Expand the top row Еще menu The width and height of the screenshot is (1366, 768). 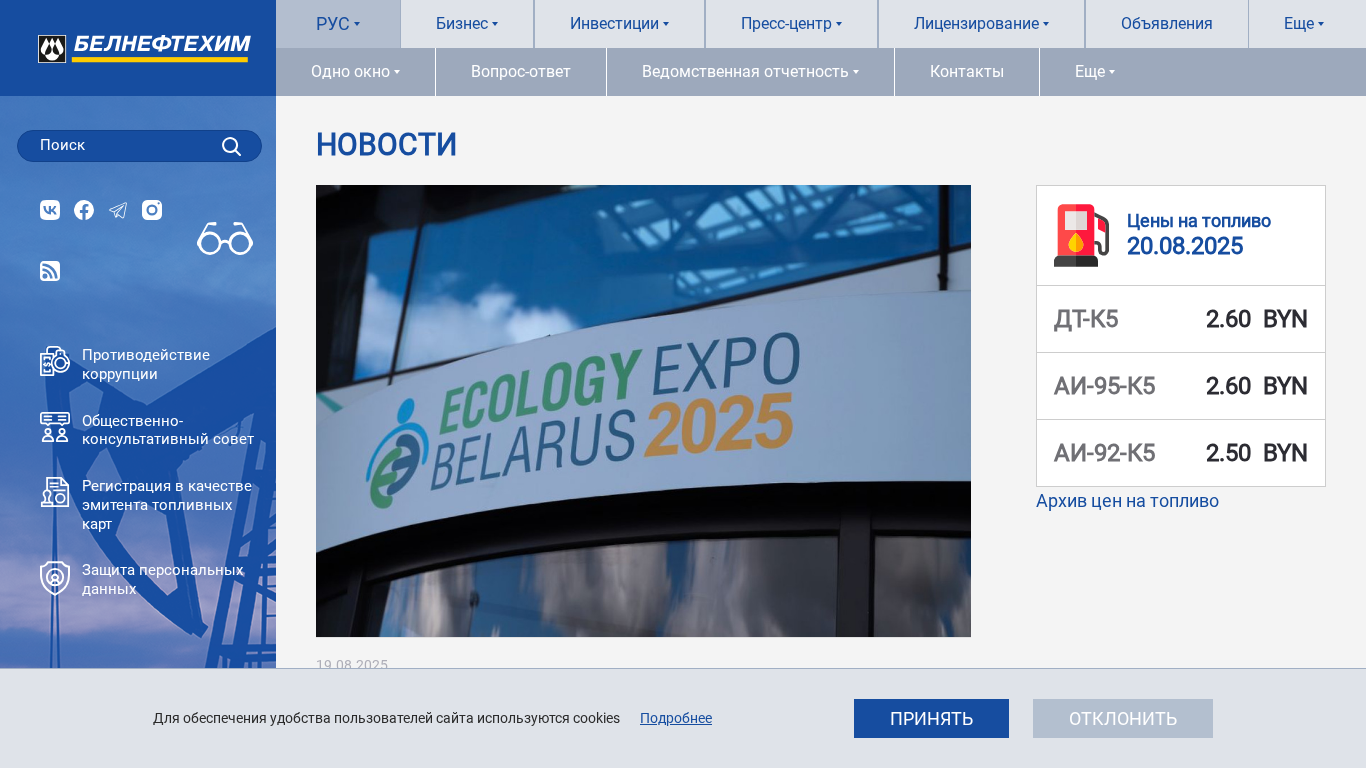pyautogui.click(x=1304, y=24)
